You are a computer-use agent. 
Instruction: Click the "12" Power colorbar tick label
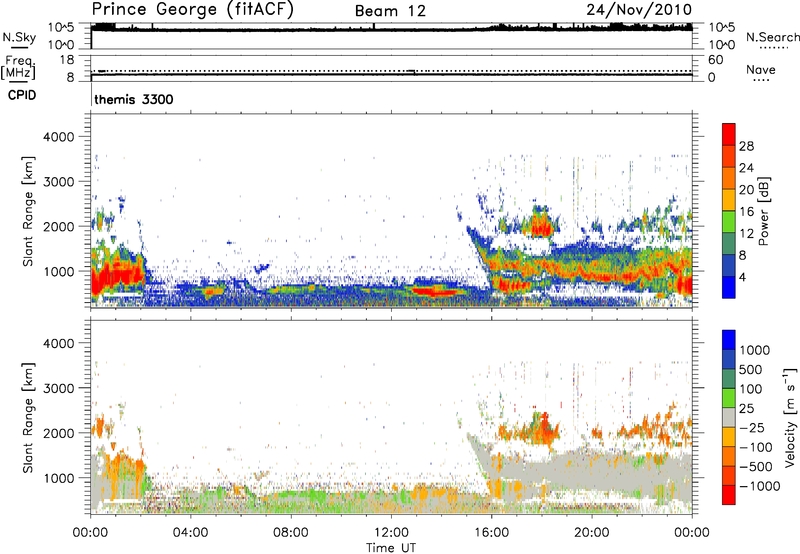point(746,234)
